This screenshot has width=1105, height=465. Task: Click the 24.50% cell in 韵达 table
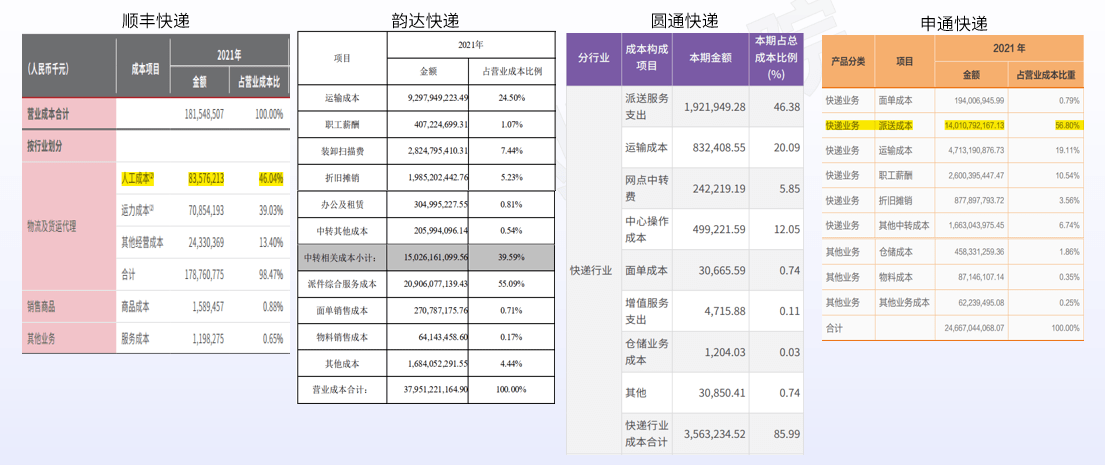pos(512,98)
